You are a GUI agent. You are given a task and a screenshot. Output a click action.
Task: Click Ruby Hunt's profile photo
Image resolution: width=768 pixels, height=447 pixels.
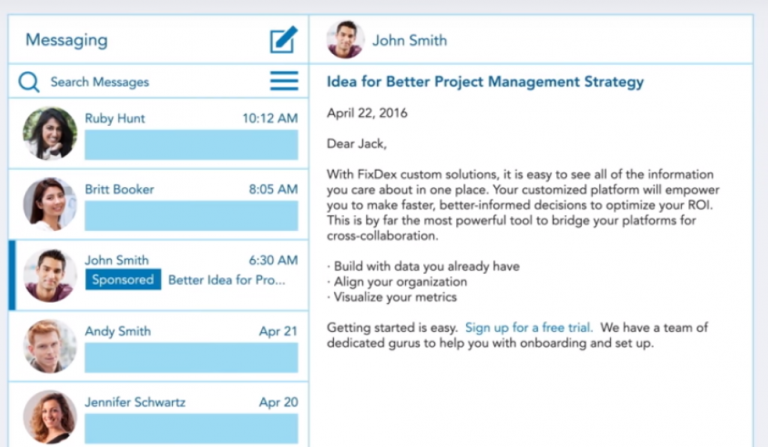coord(49,134)
